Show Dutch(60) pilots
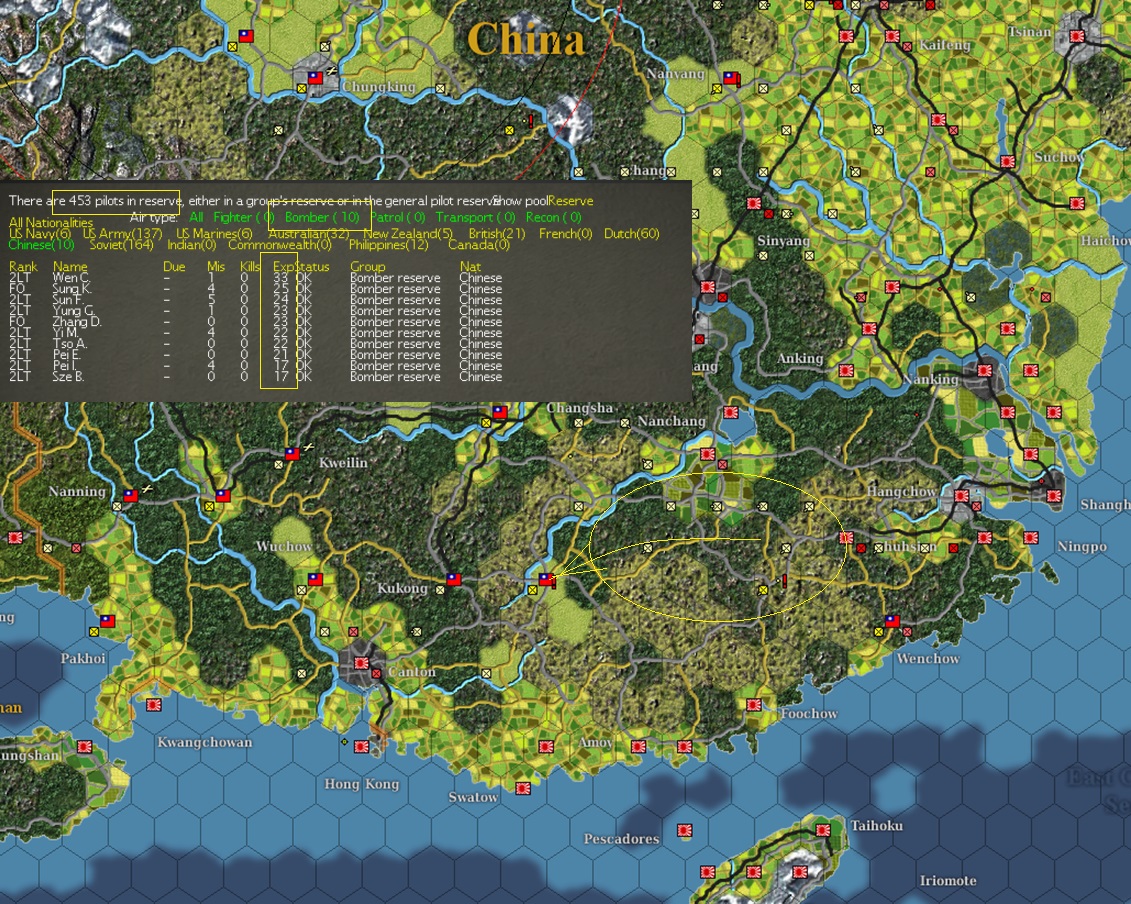This screenshot has width=1131, height=904. (632, 234)
